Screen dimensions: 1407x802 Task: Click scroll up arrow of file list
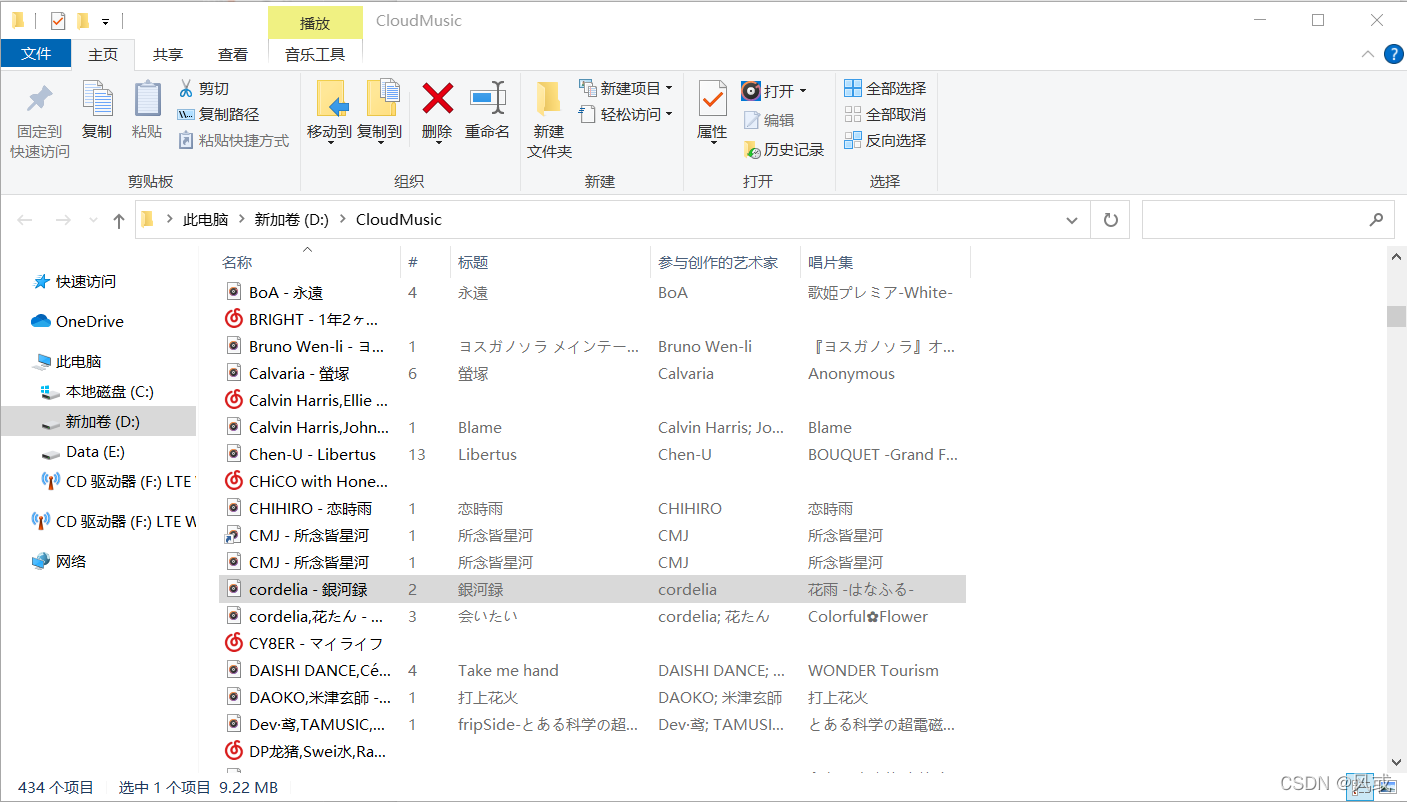coord(1396,256)
